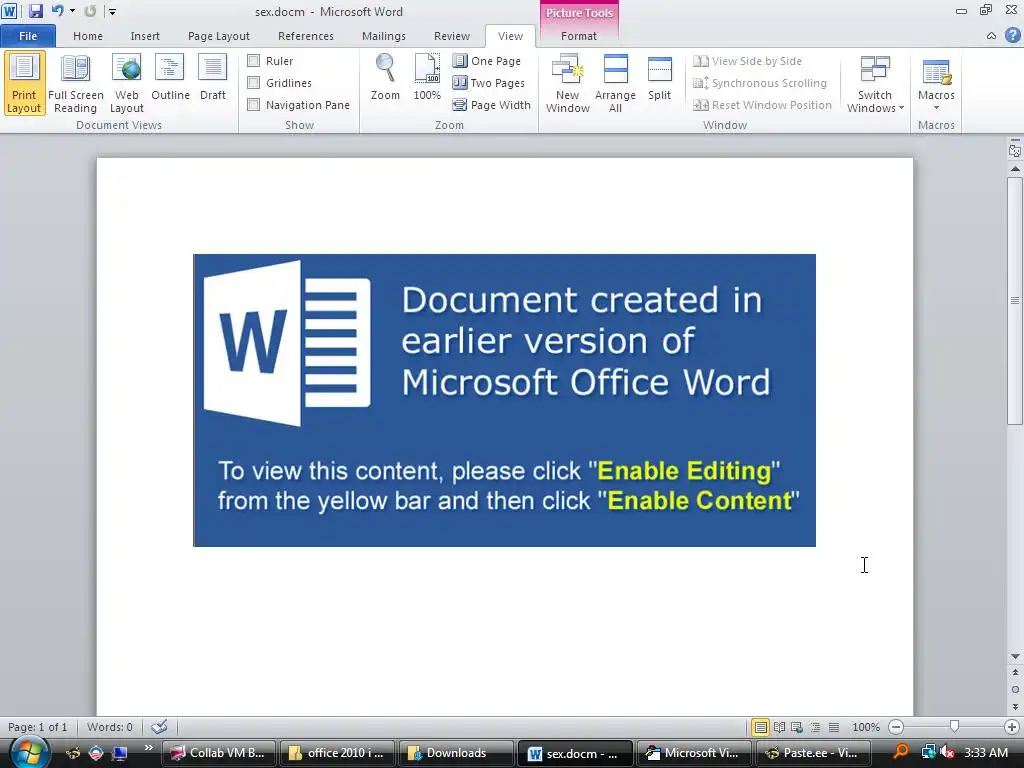Open Downloads taskbar item
Viewport: 1024px width, 768px height.
[x=455, y=753]
